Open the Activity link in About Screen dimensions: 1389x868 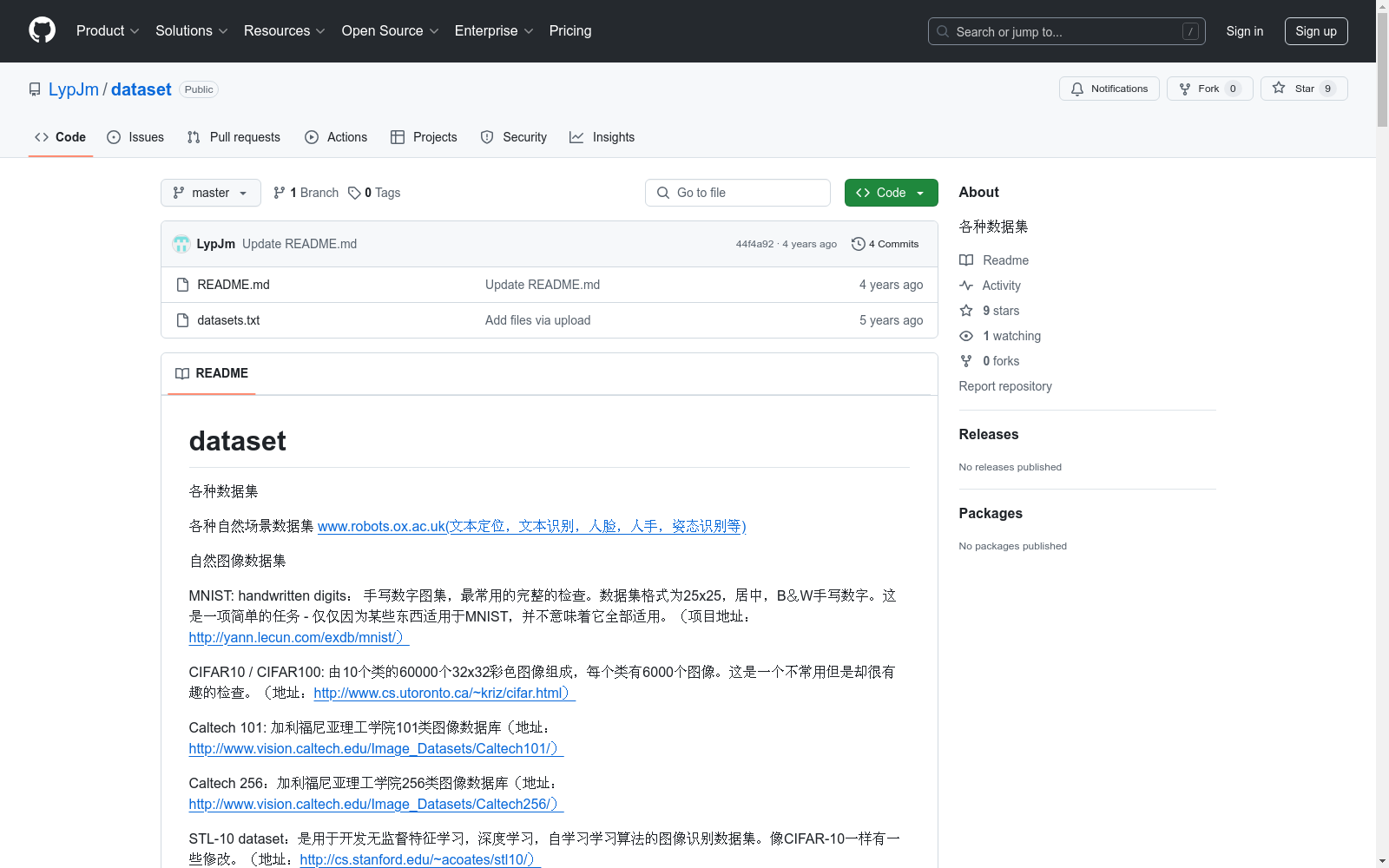(990, 286)
